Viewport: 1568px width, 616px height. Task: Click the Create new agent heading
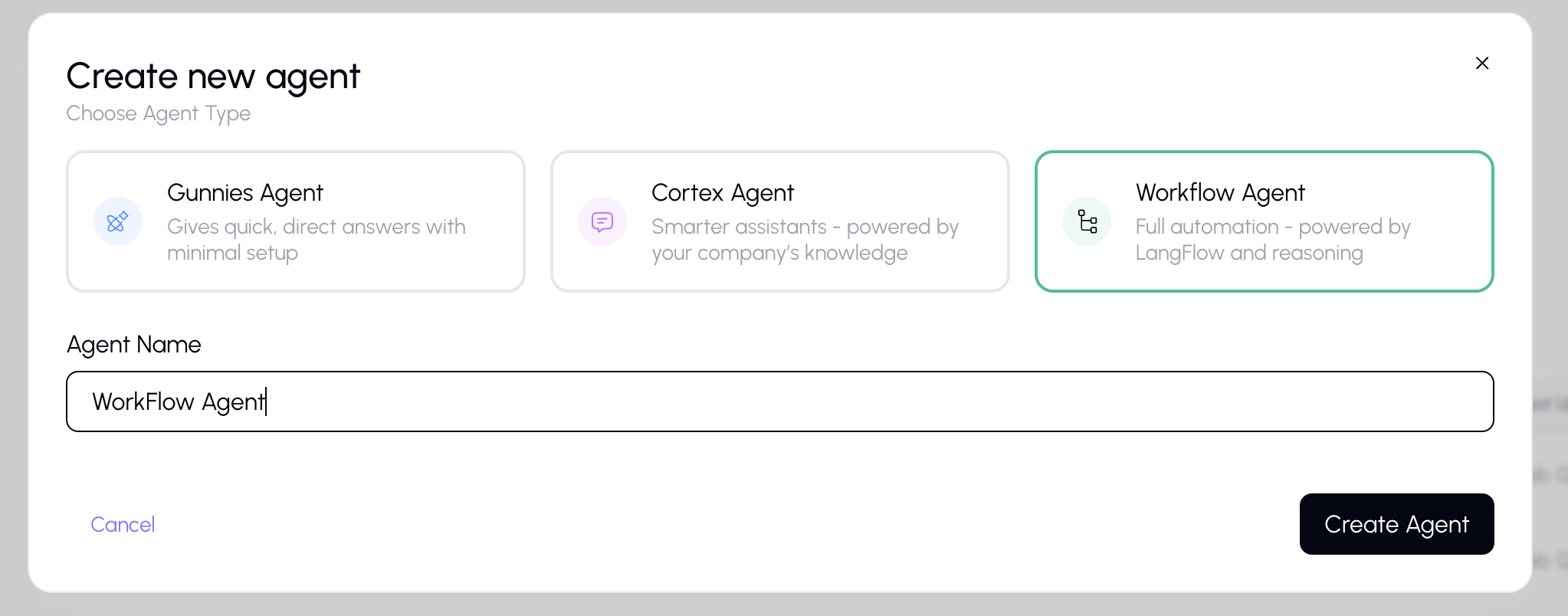[213, 76]
